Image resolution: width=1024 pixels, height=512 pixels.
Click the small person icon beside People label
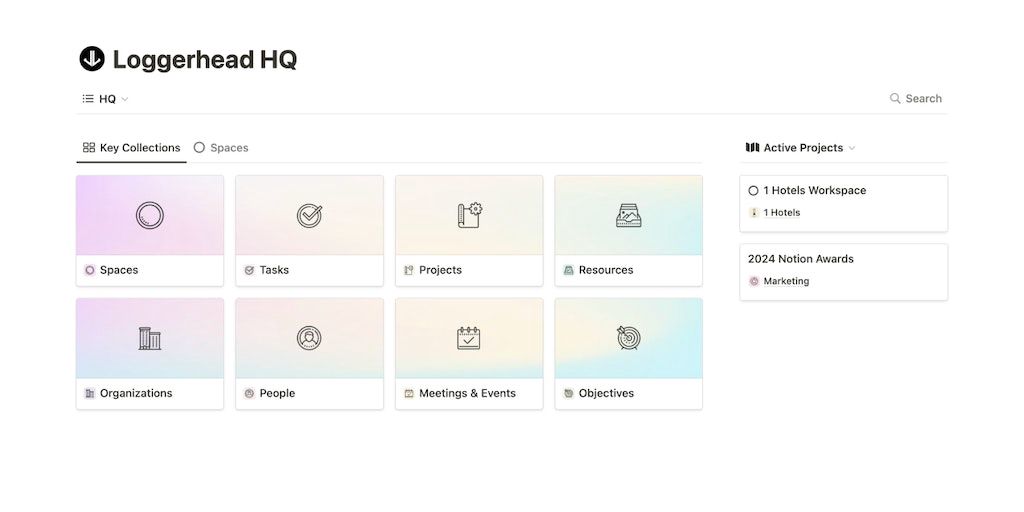tap(249, 393)
